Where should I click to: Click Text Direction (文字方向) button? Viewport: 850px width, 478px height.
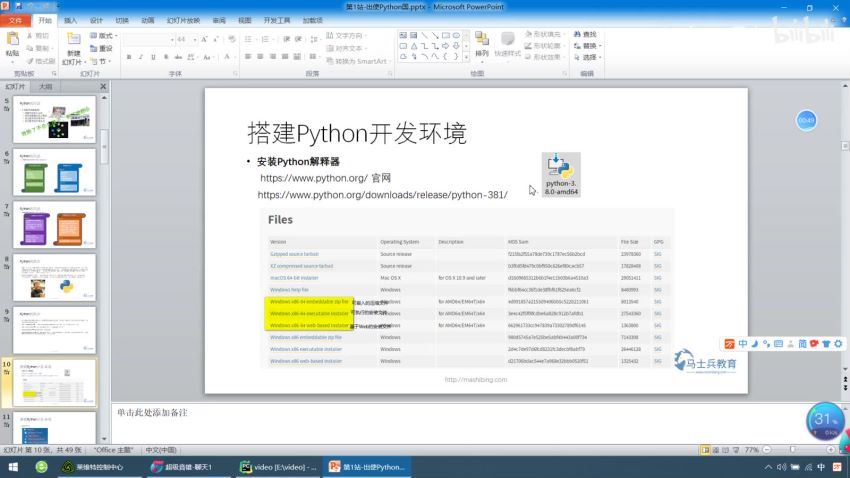point(346,36)
